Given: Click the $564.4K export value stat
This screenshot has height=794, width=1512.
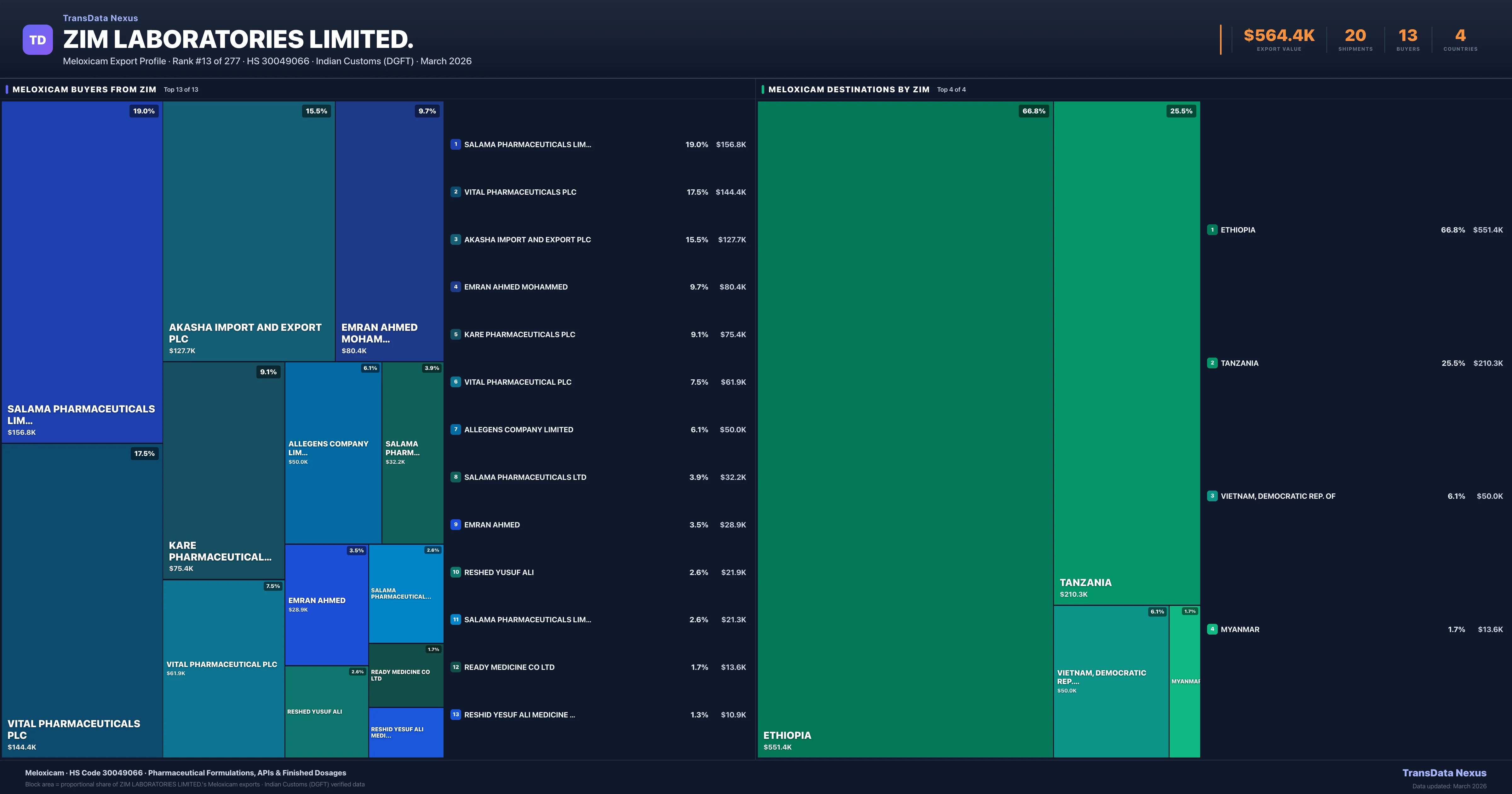Looking at the screenshot, I should 1279,37.
